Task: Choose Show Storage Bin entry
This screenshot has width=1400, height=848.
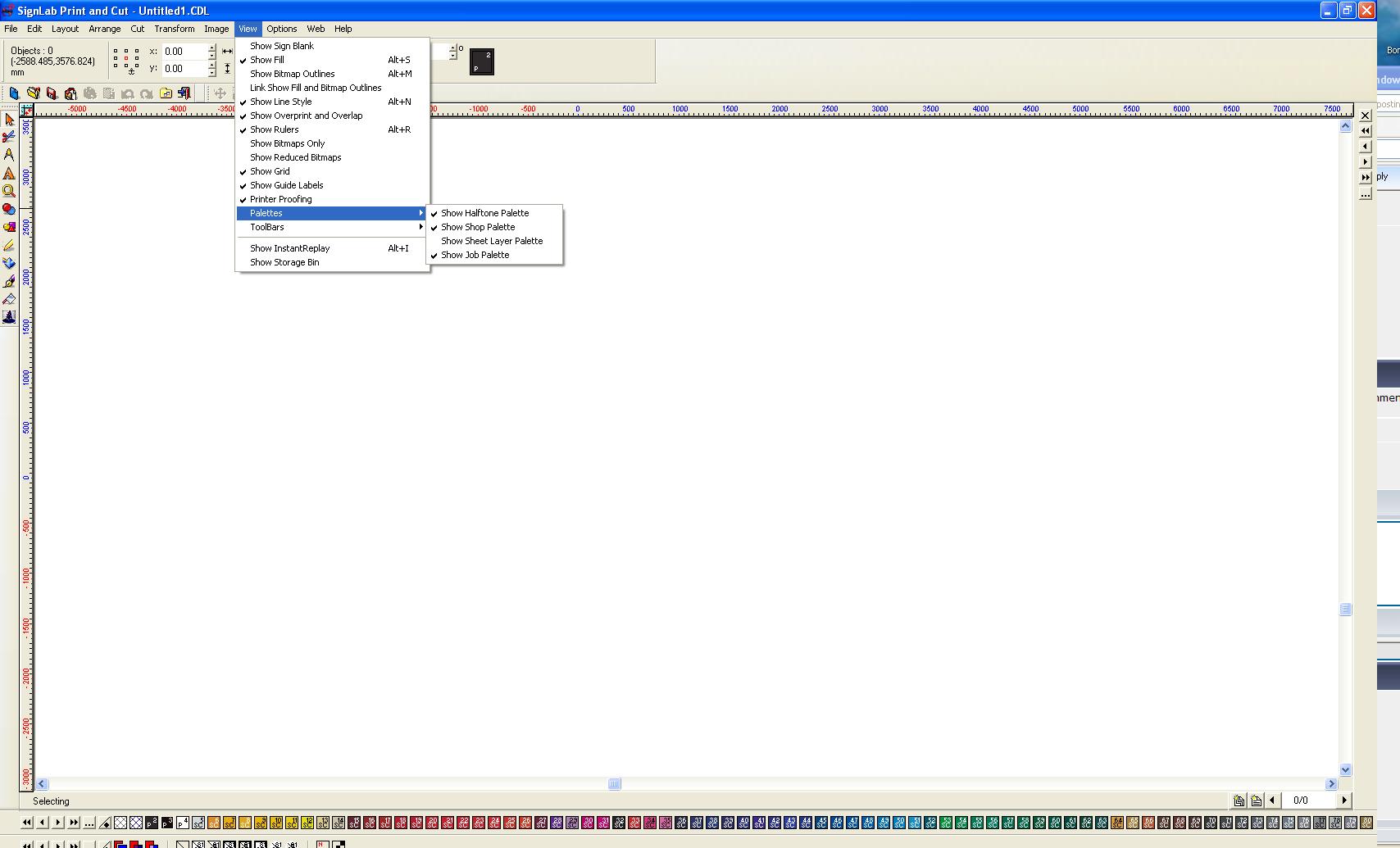Action: point(284,262)
